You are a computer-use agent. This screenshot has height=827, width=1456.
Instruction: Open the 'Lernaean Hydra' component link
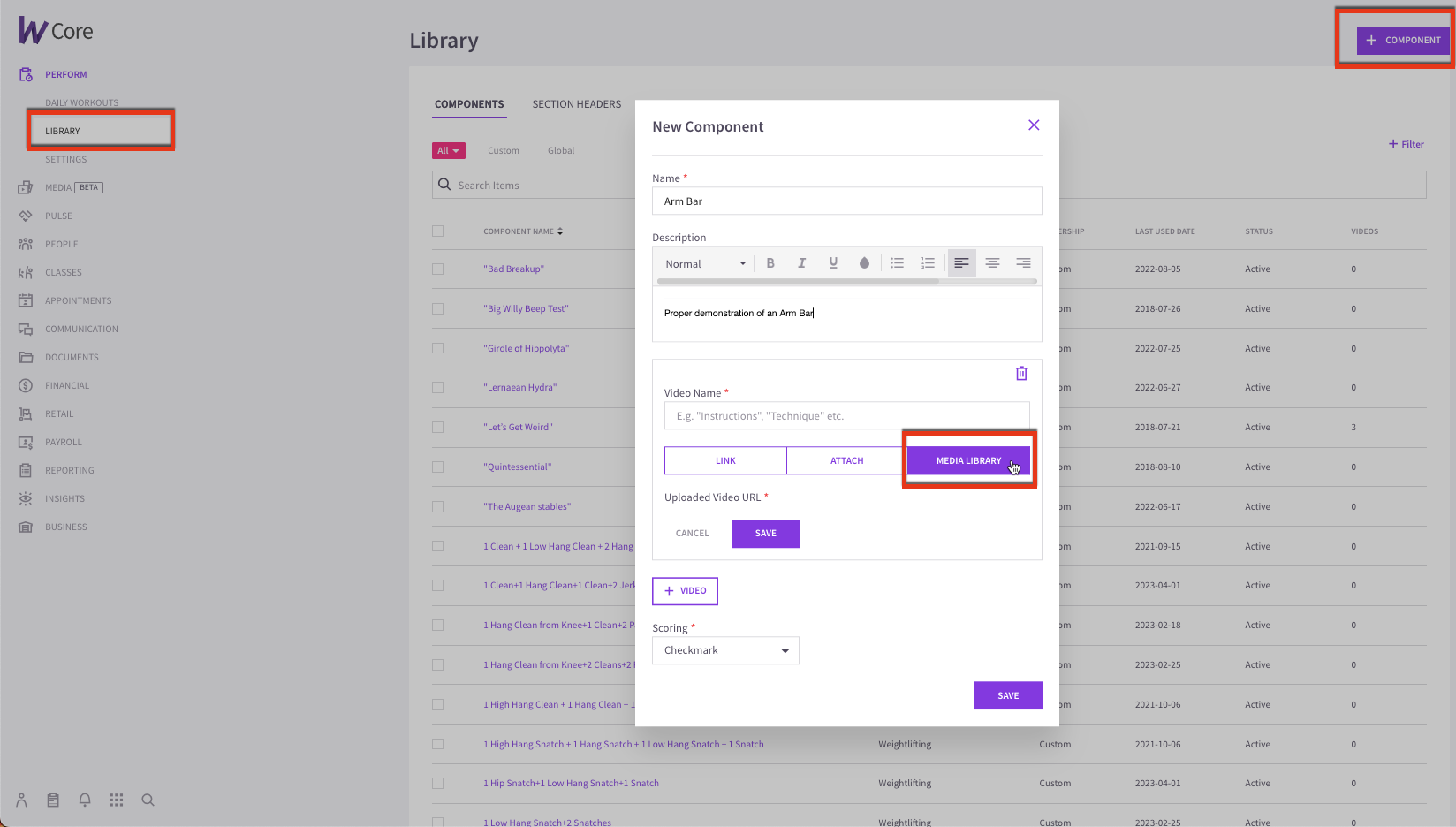pyautogui.click(x=519, y=387)
